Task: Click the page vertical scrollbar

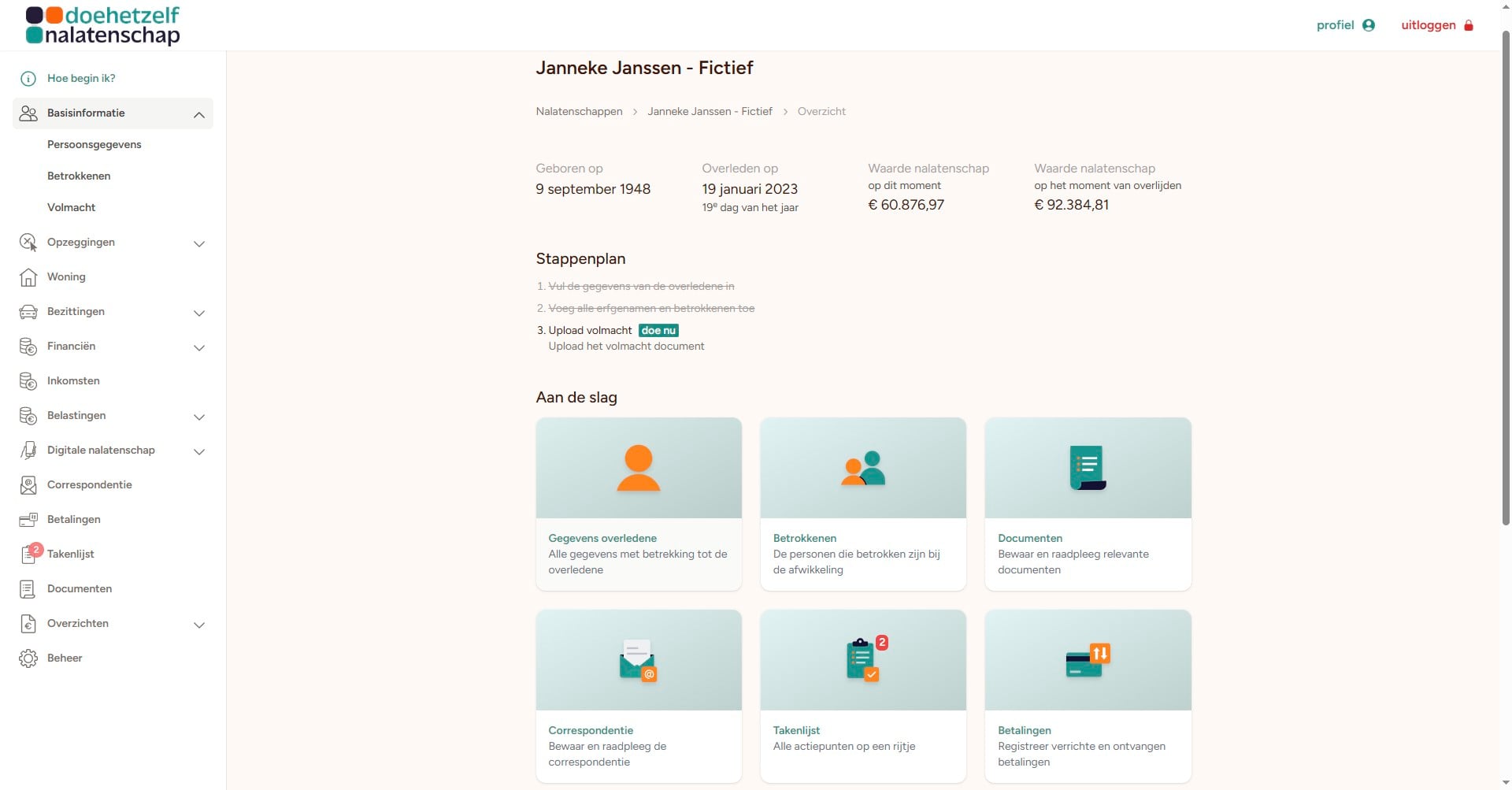Action: pyautogui.click(x=1506, y=277)
